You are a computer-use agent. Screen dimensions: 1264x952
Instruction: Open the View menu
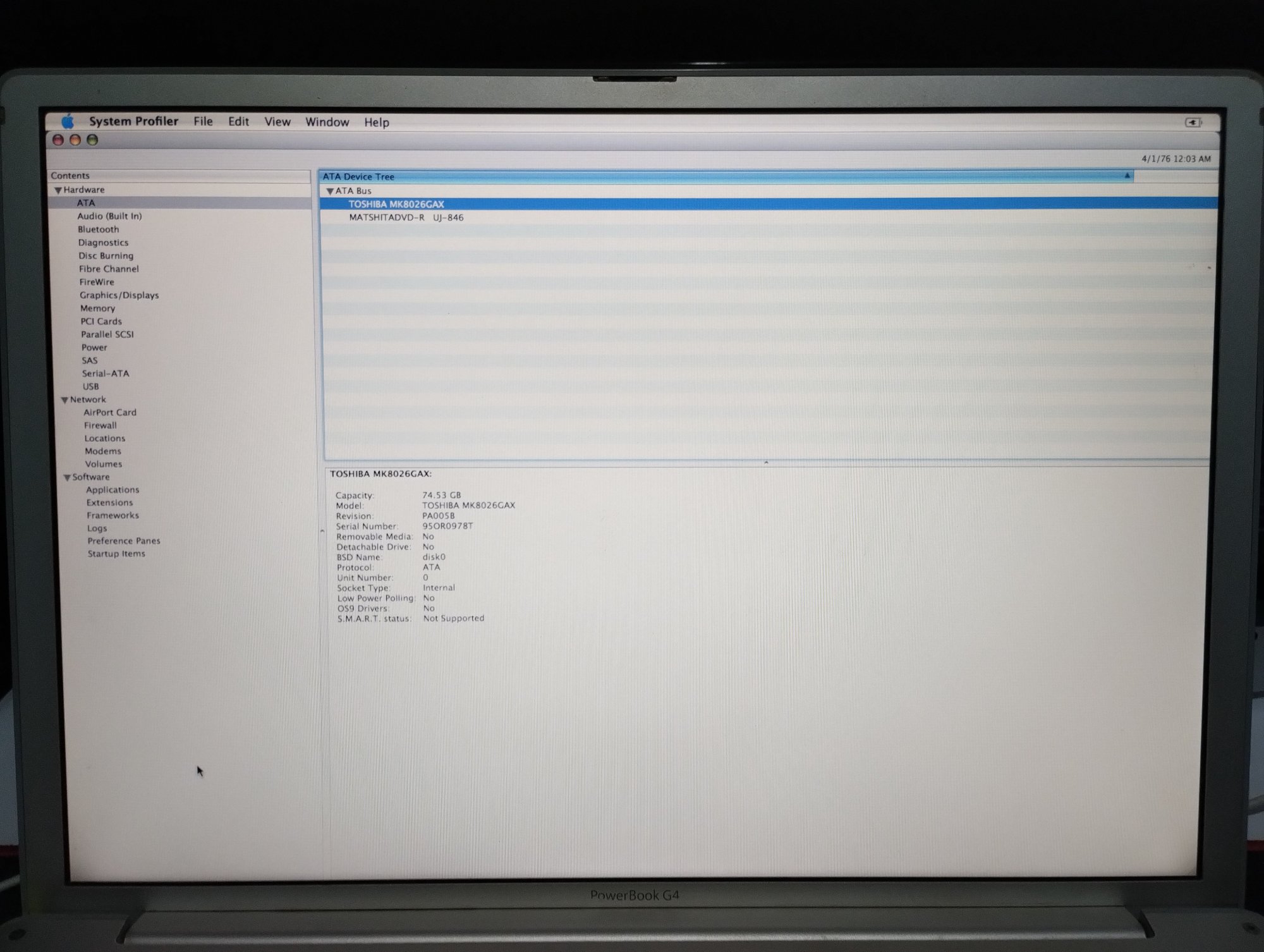(277, 122)
